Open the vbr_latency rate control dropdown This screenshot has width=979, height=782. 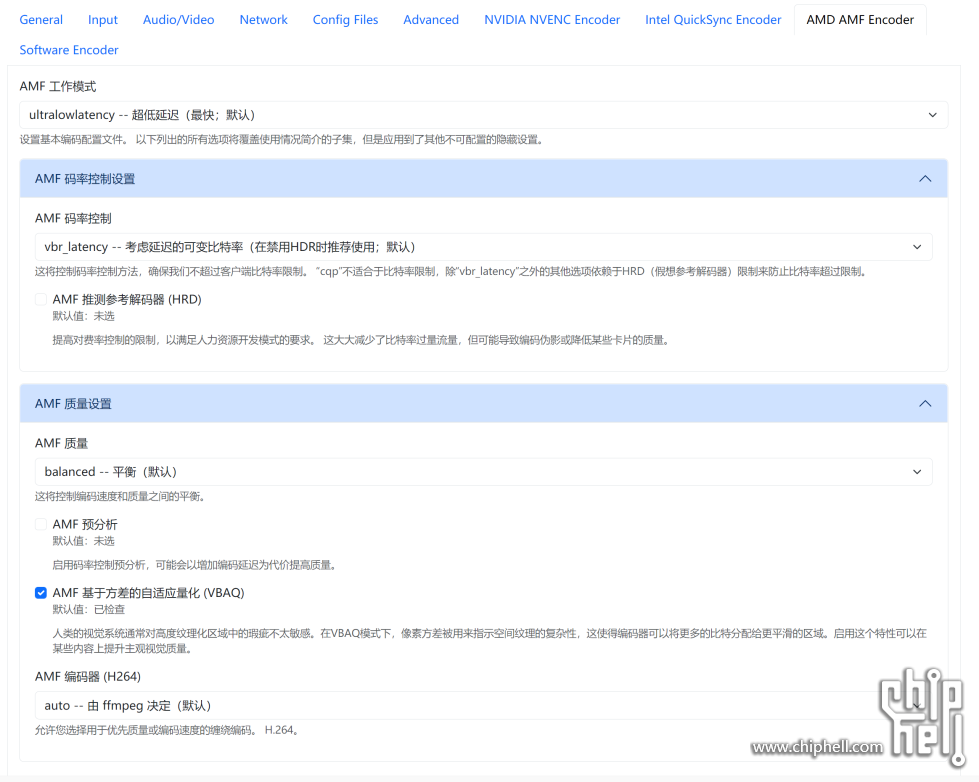click(483, 247)
